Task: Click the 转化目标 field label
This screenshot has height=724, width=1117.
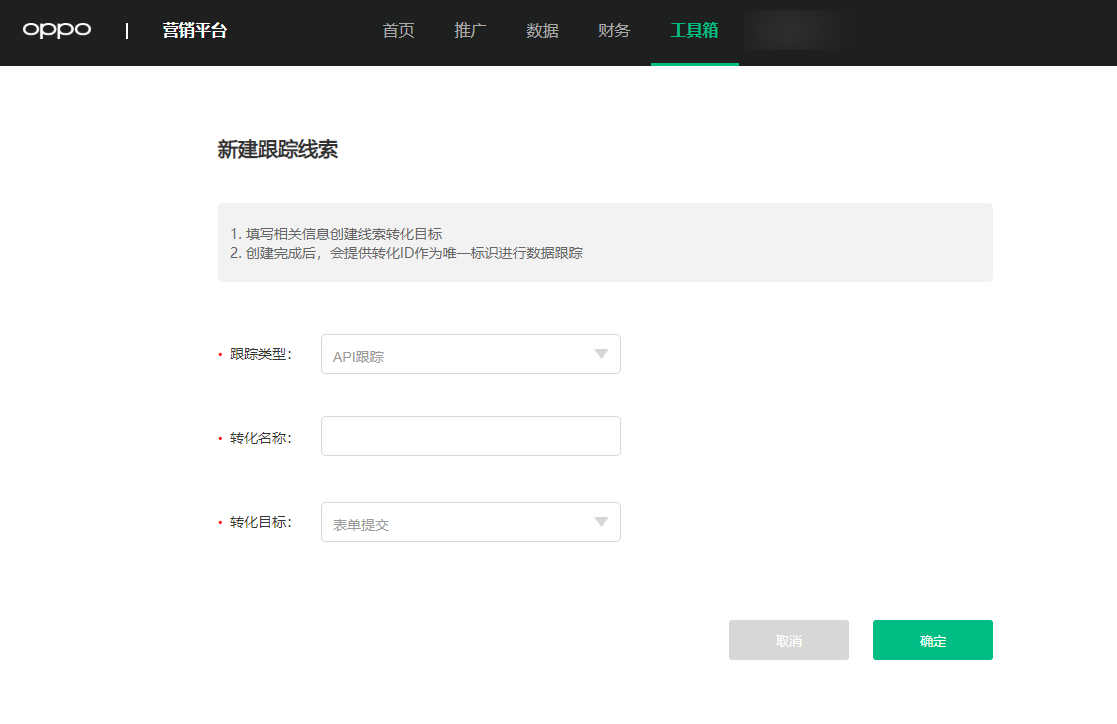Action: (259, 522)
